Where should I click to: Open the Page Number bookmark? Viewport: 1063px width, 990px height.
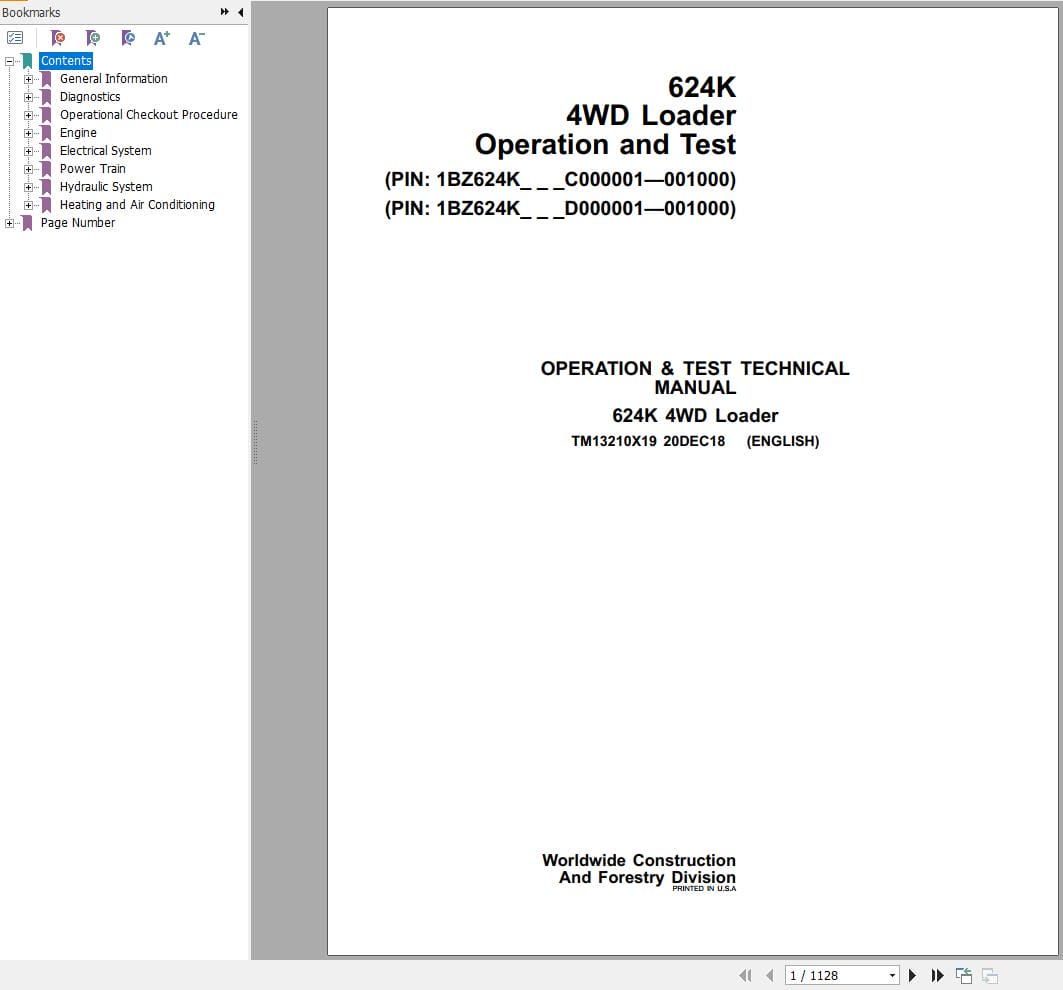[x=77, y=222]
